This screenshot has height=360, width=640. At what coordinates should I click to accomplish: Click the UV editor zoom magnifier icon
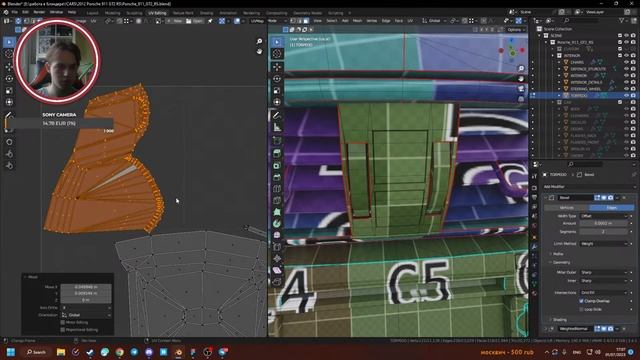259,41
